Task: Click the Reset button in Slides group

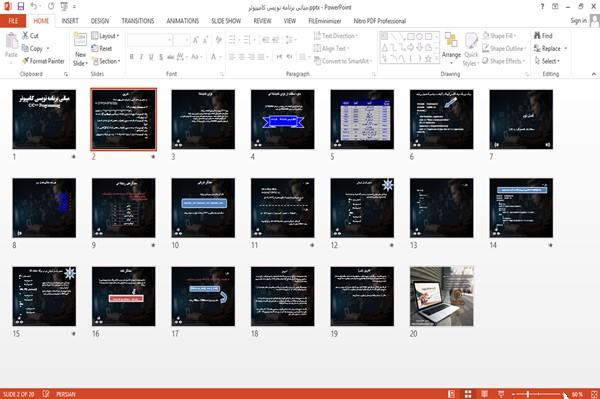Action: click(x=102, y=49)
